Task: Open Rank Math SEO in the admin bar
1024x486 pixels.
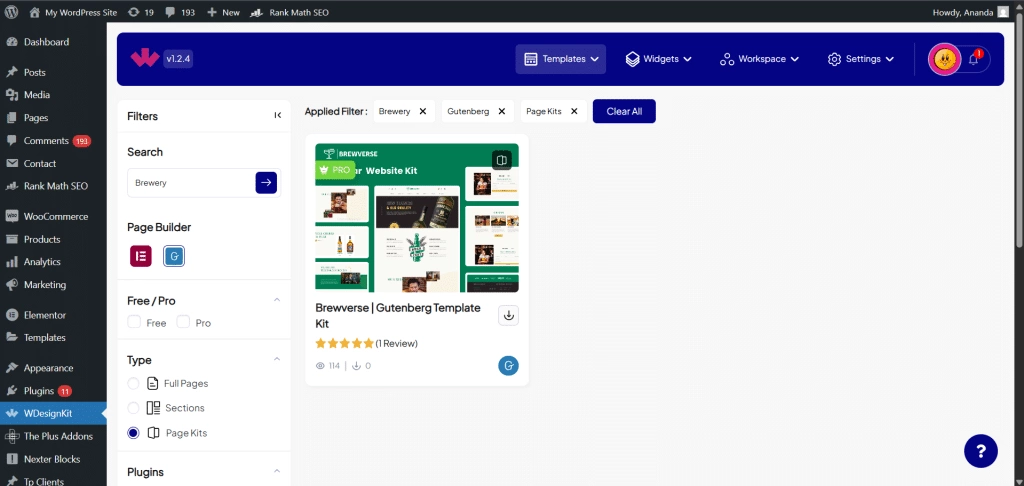Action: point(289,12)
